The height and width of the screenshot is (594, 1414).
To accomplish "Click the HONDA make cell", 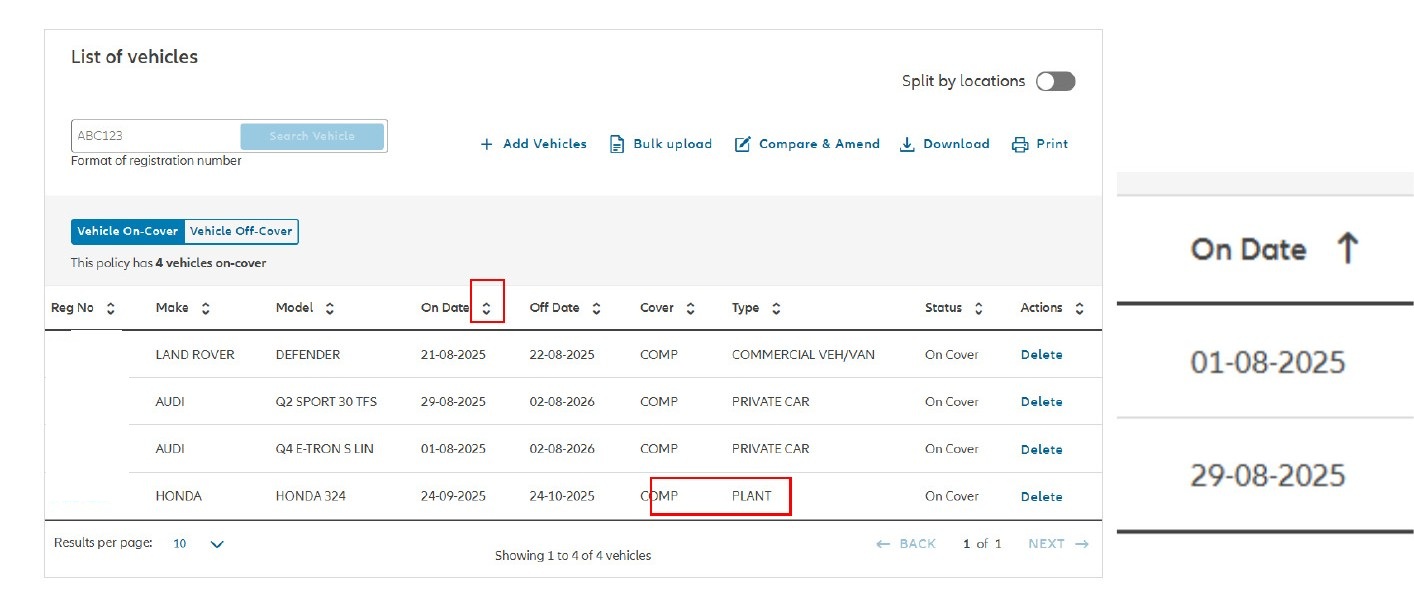I will 179,496.
